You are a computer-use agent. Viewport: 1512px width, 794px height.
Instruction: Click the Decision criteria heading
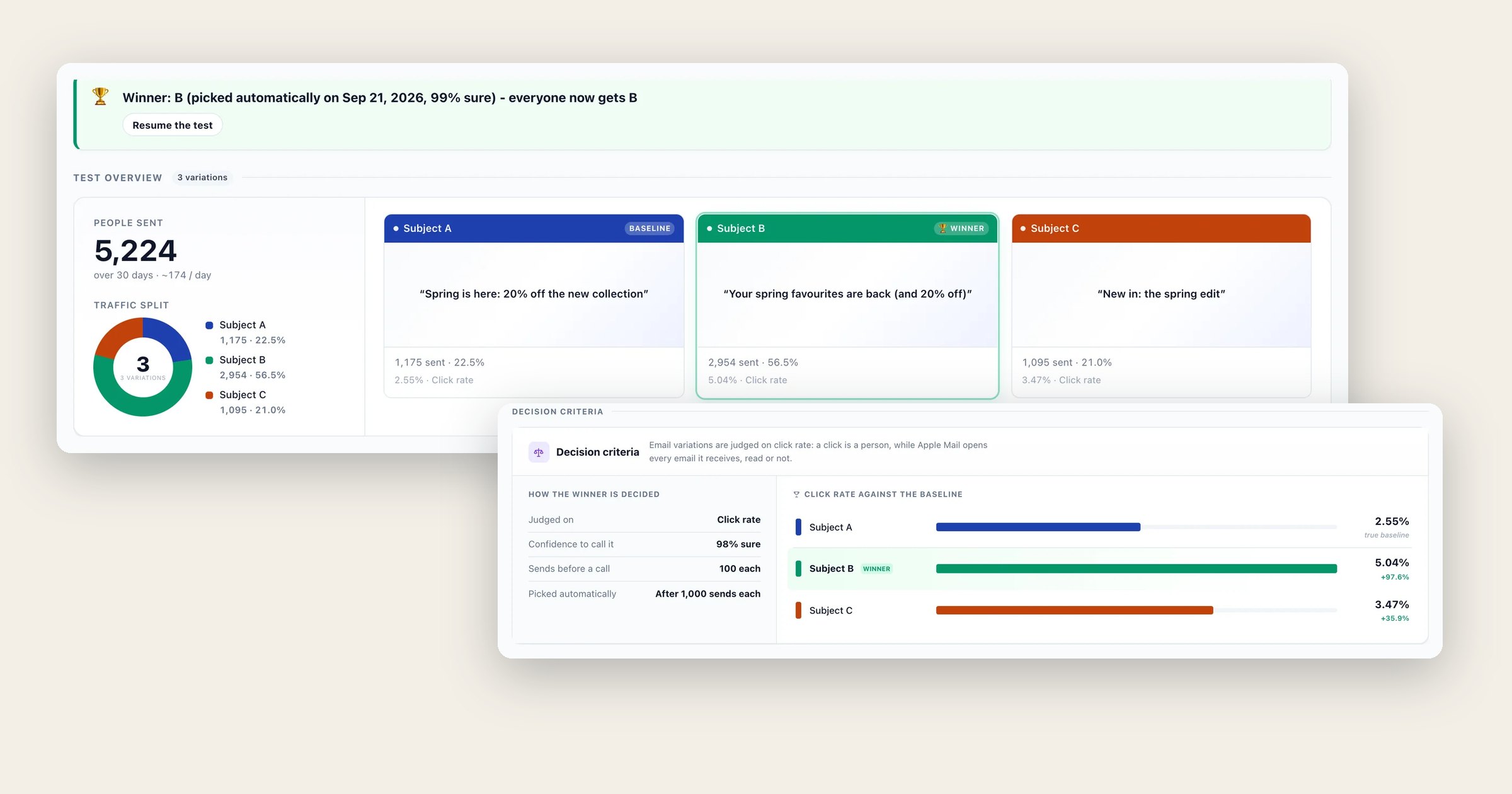(597, 452)
